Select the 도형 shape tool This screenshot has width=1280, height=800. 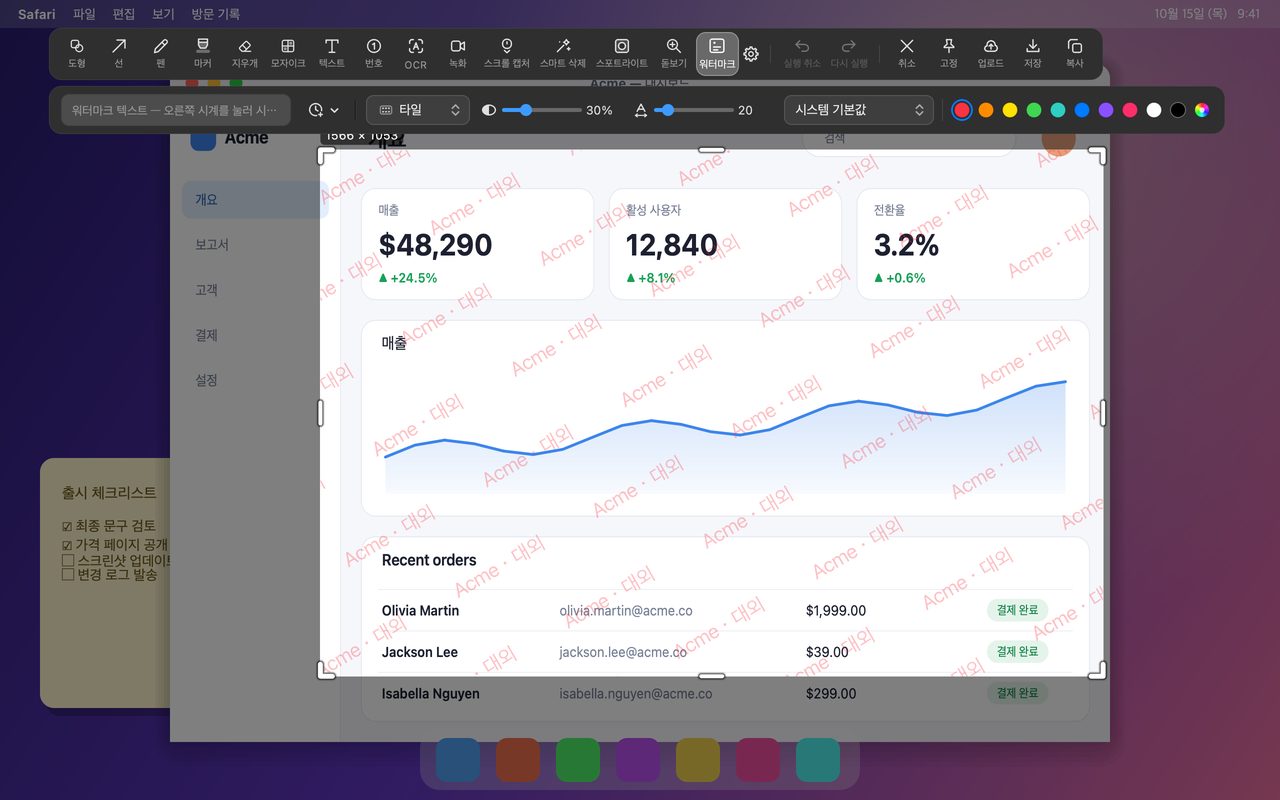pyautogui.click(x=77, y=53)
